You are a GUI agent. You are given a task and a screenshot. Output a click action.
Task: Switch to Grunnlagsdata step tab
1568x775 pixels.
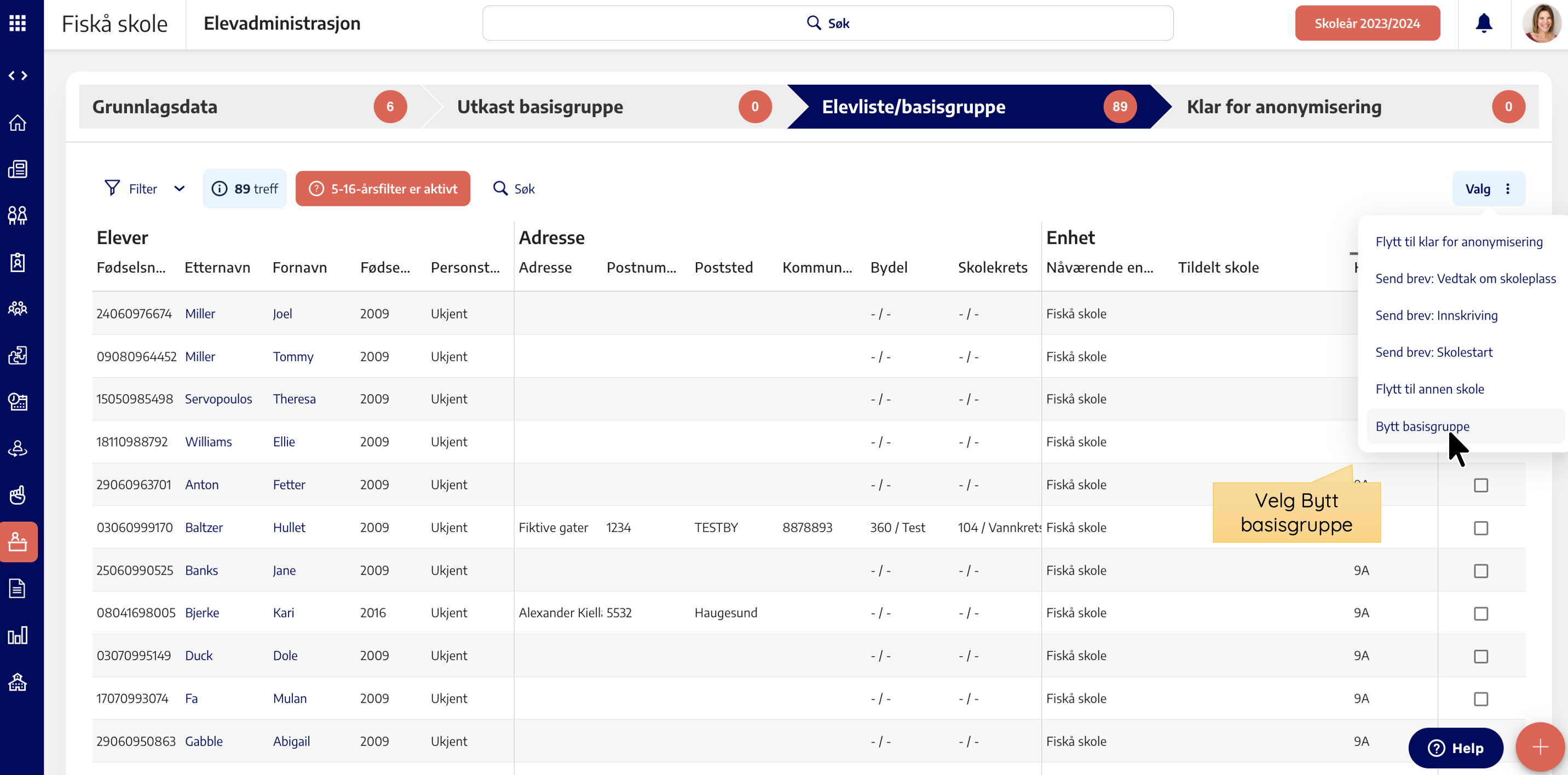tap(250, 107)
